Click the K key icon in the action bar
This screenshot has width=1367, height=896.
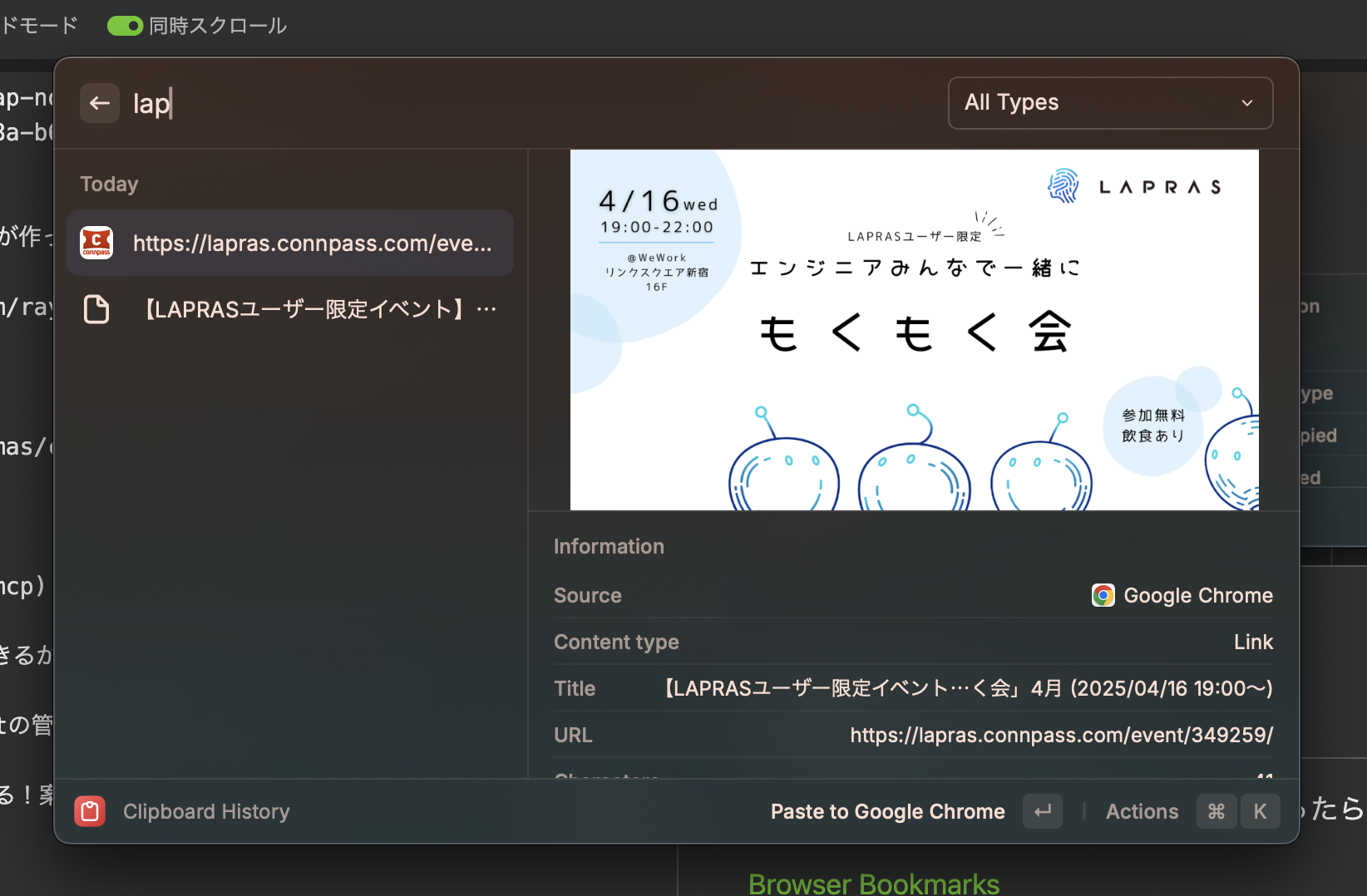coord(1261,811)
